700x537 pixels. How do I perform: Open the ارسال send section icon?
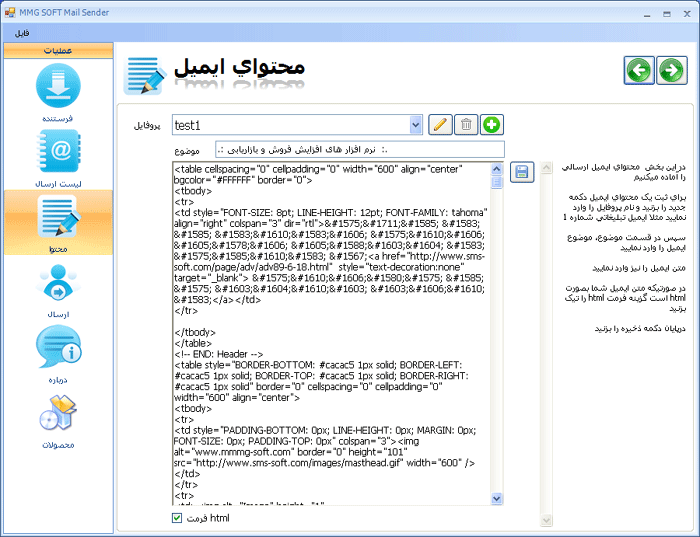[x=58, y=283]
